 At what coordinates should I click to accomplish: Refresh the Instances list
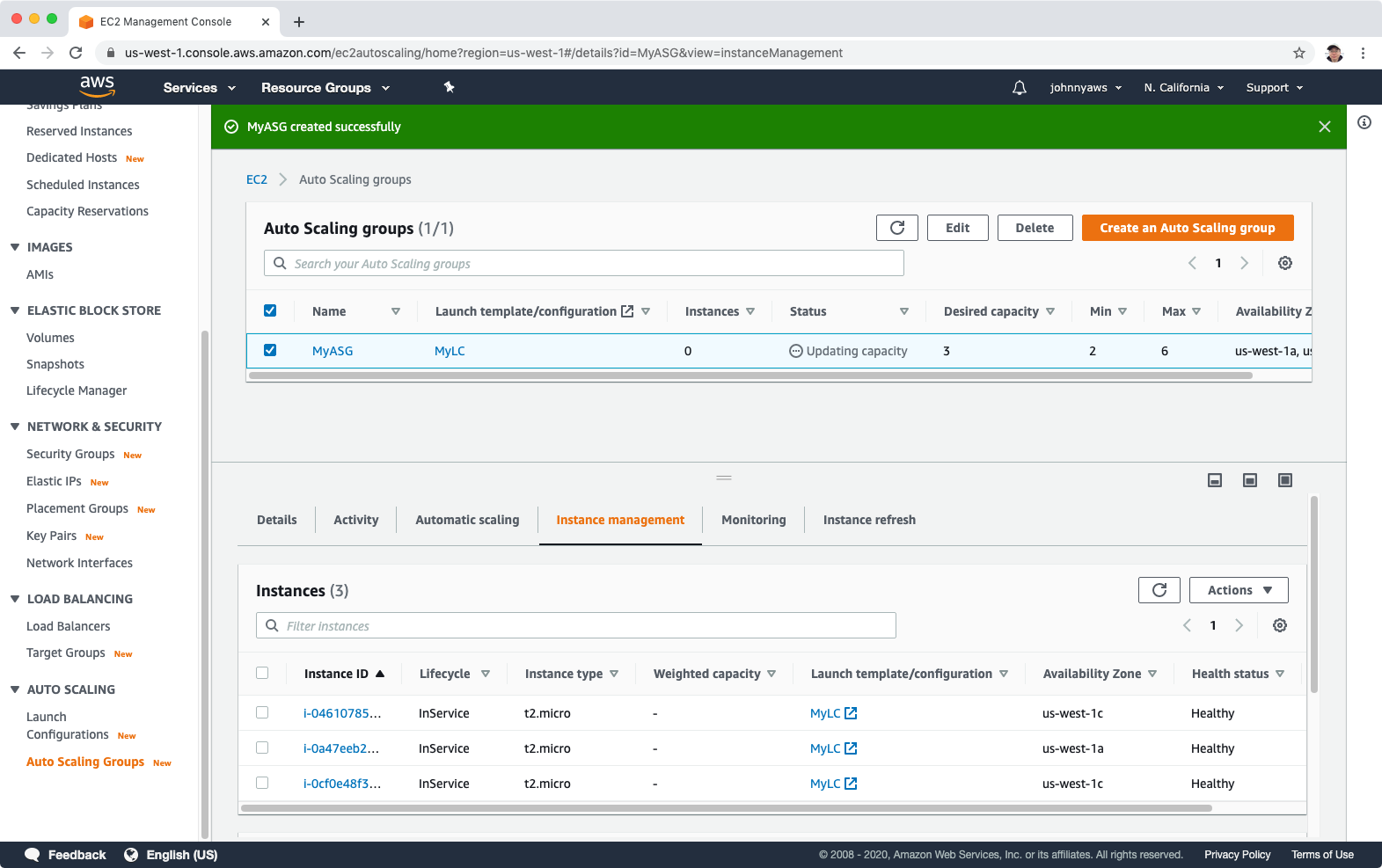[x=1159, y=590]
